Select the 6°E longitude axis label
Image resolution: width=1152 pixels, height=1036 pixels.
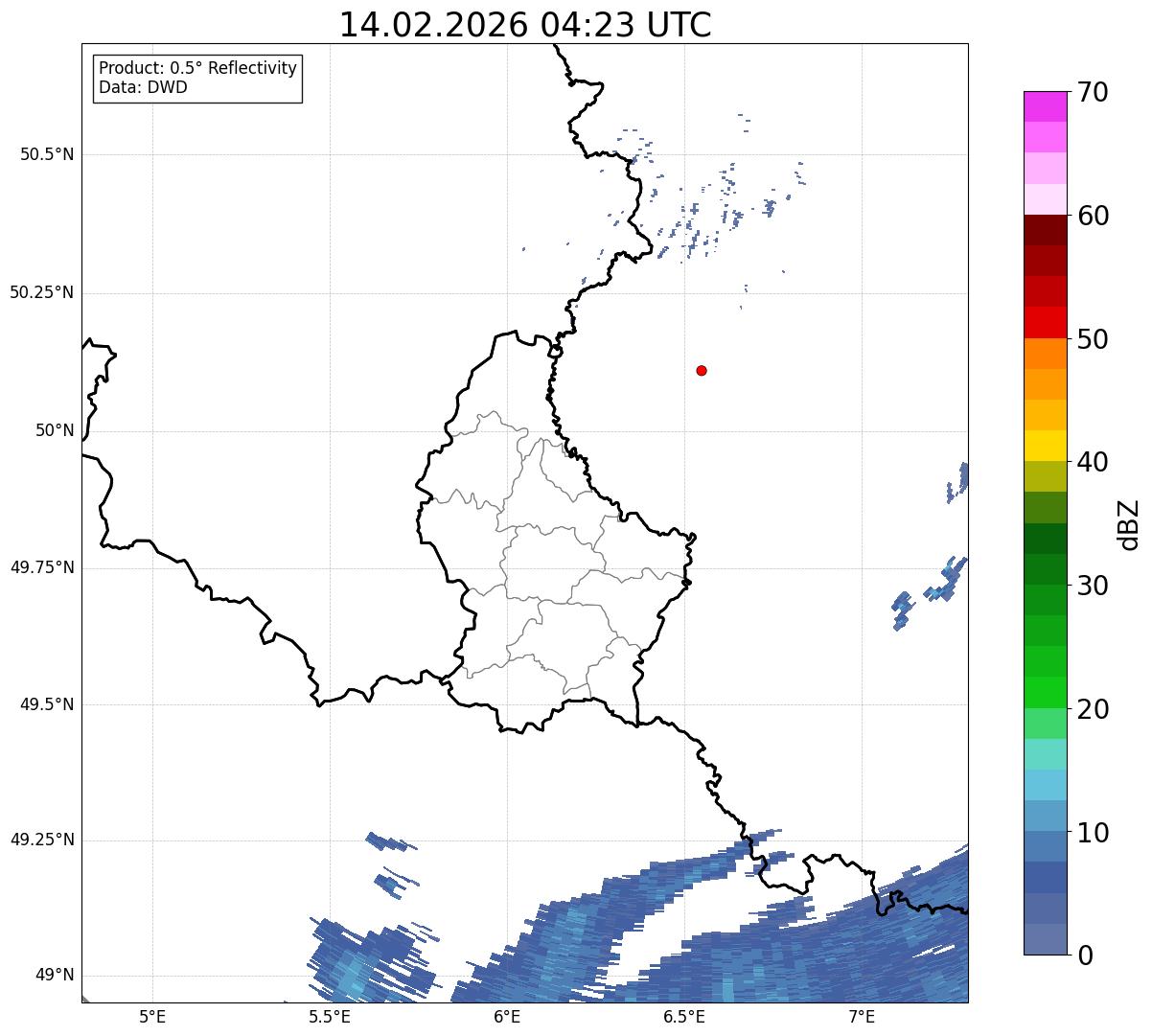click(x=507, y=1016)
